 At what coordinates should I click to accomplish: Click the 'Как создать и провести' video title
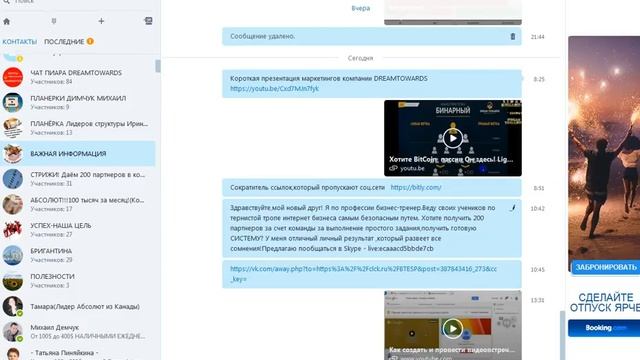pyautogui.click(x=452, y=350)
